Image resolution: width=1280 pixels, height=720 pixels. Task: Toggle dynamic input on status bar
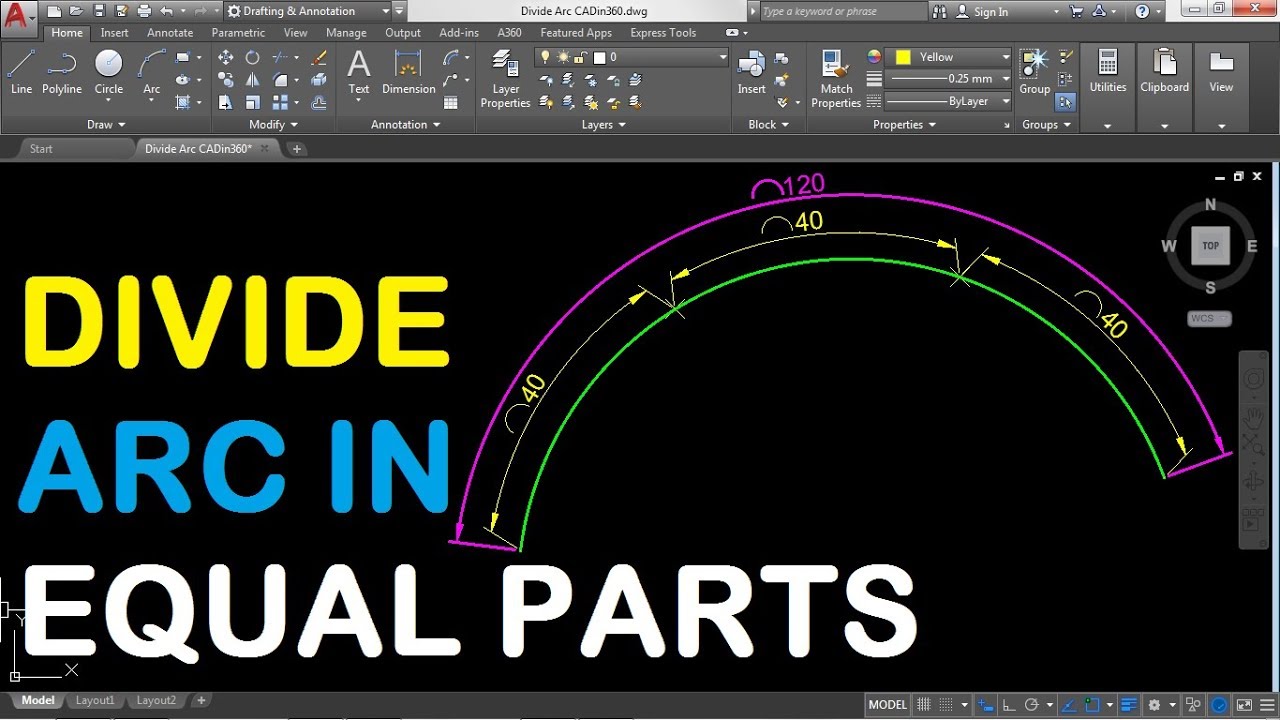tap(984, 704)
